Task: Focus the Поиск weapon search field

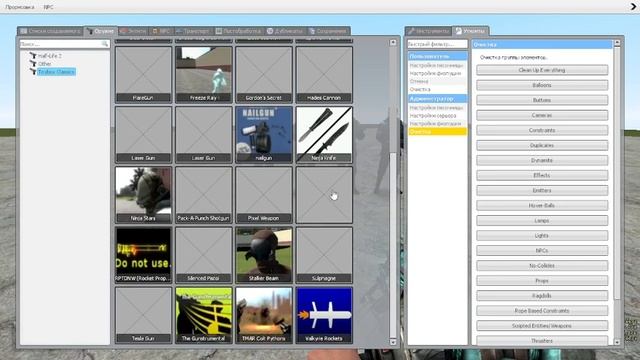Action: click(x=64, y=44)
